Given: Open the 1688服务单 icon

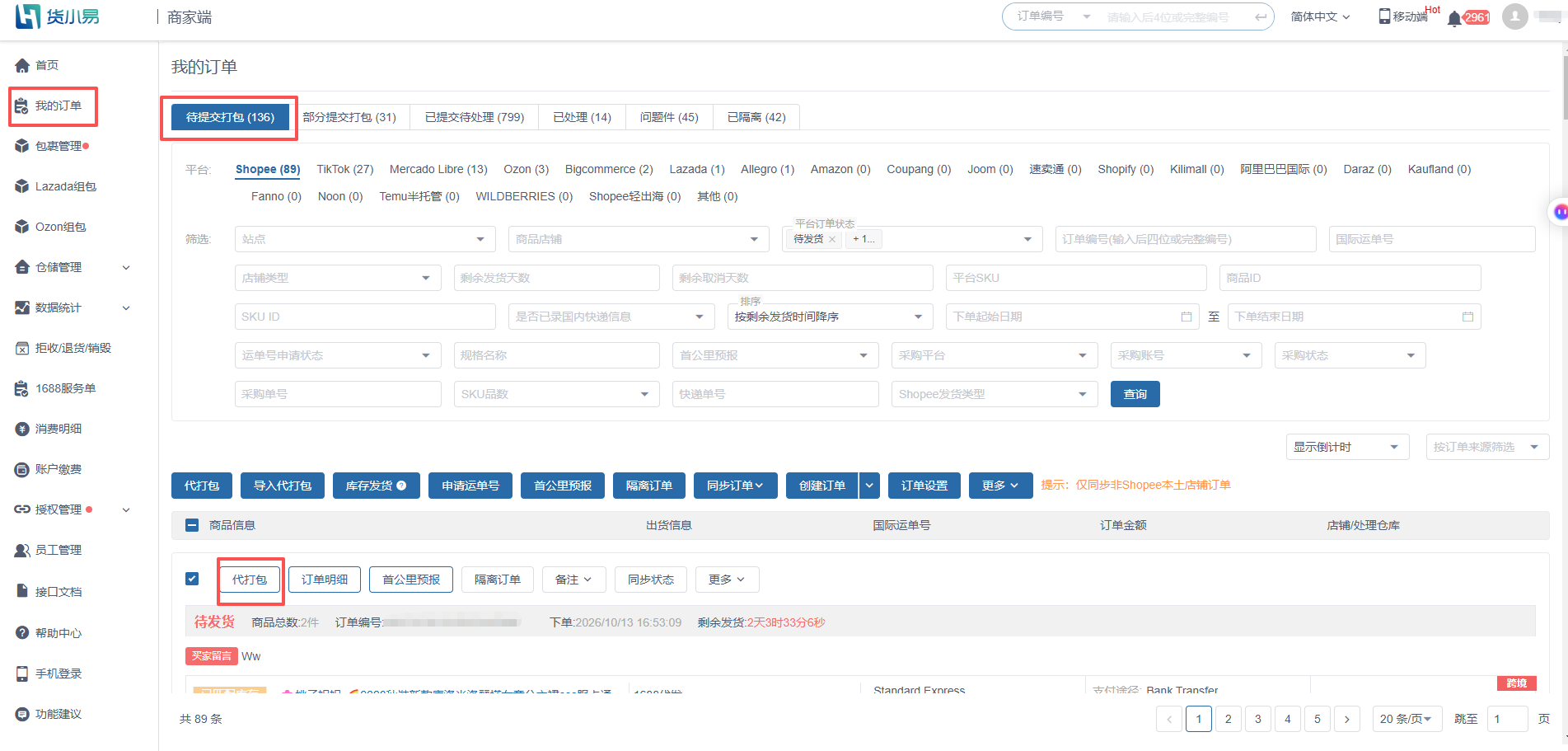Looking at the screenshot, I should [22, 388].
